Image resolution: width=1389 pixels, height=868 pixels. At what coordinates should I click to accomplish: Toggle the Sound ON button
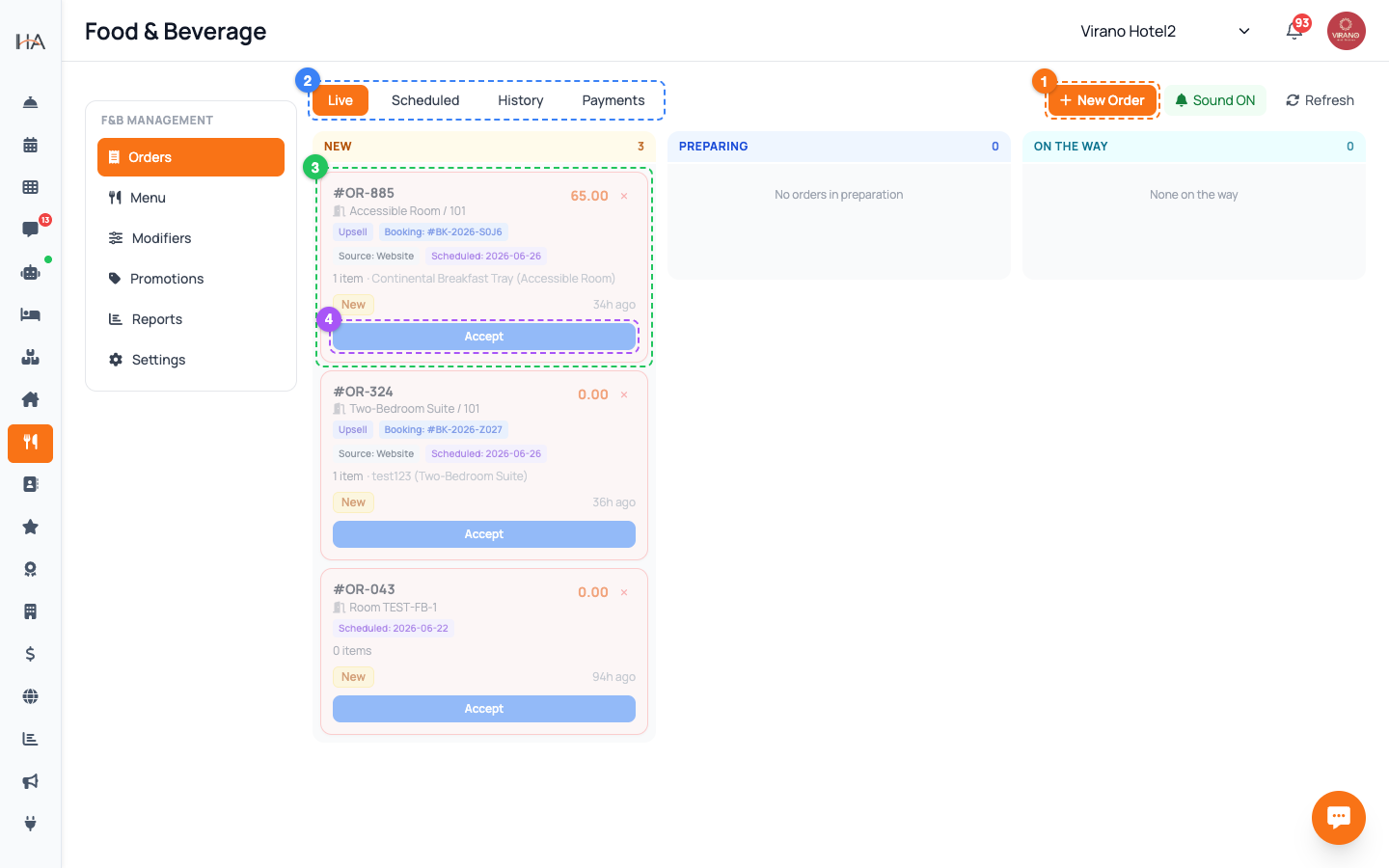pos(1215,100)
